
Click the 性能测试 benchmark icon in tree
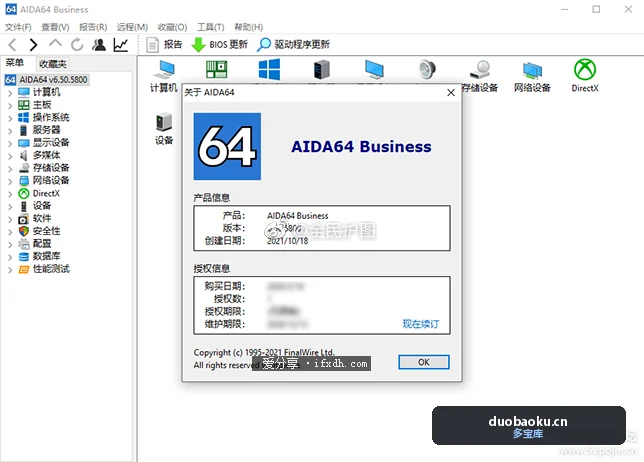(24, 269)
